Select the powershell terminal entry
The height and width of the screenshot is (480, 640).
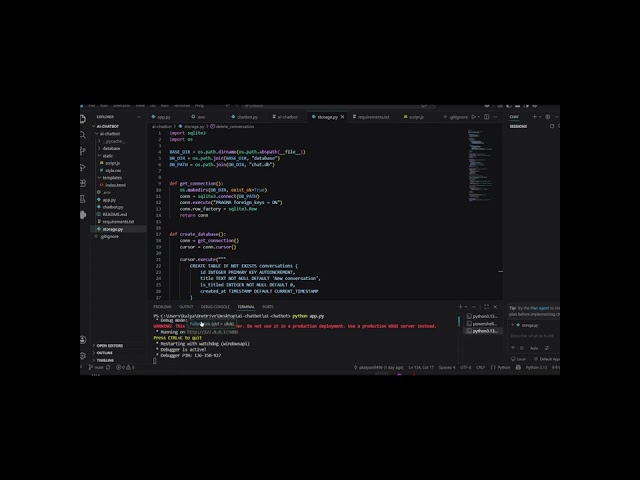pos(482,324)
